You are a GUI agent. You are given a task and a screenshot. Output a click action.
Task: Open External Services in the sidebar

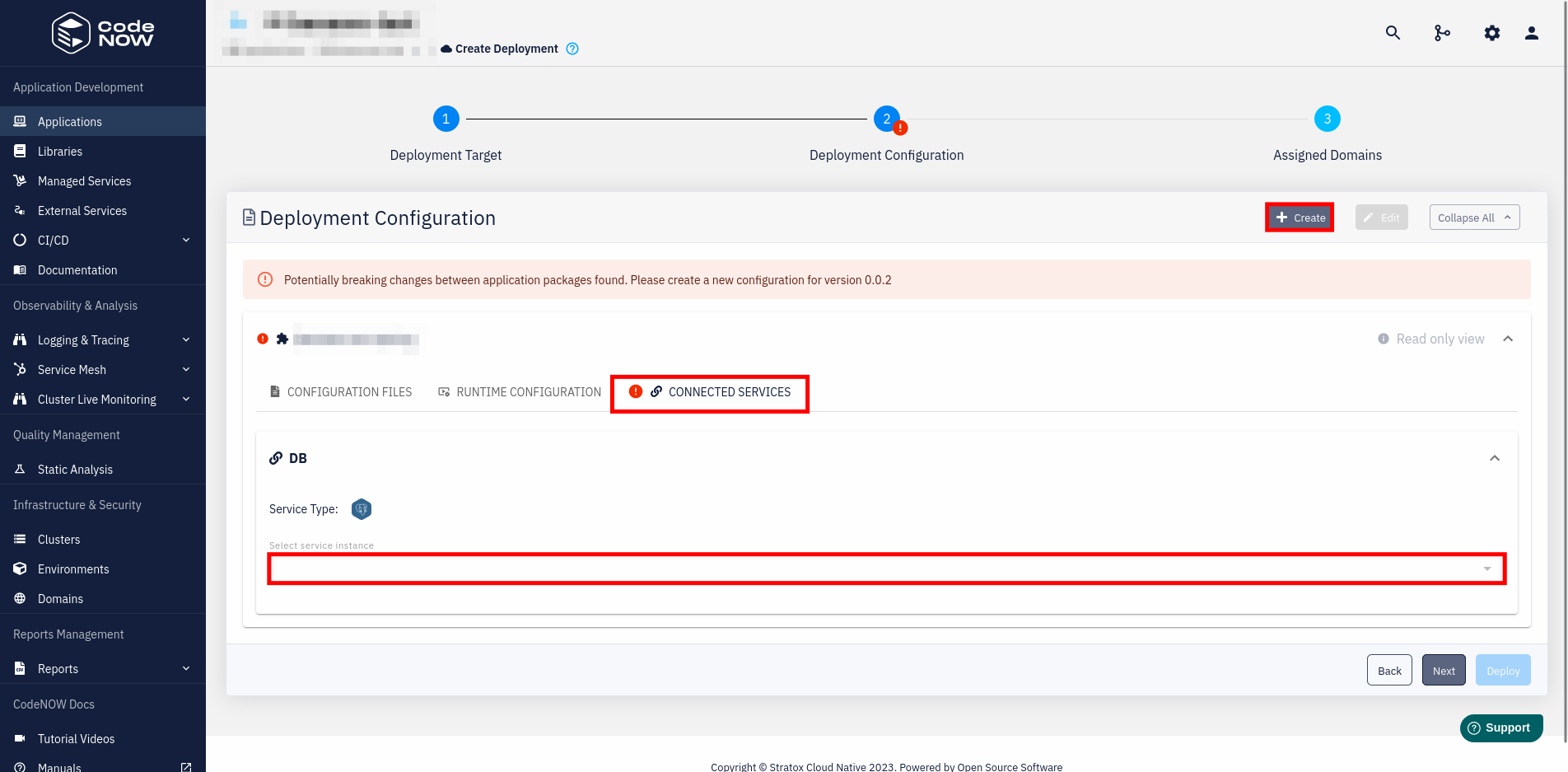pyautogui.click(x=103, y=210)
